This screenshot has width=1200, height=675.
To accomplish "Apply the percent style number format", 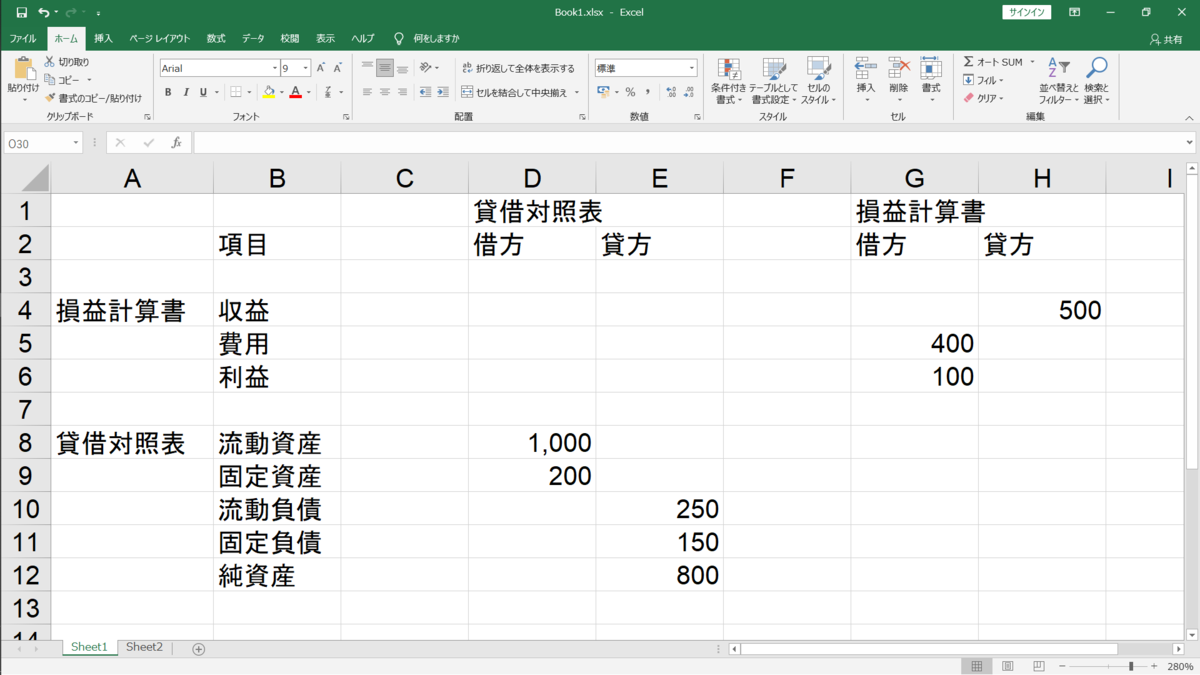I will point(630,92).
